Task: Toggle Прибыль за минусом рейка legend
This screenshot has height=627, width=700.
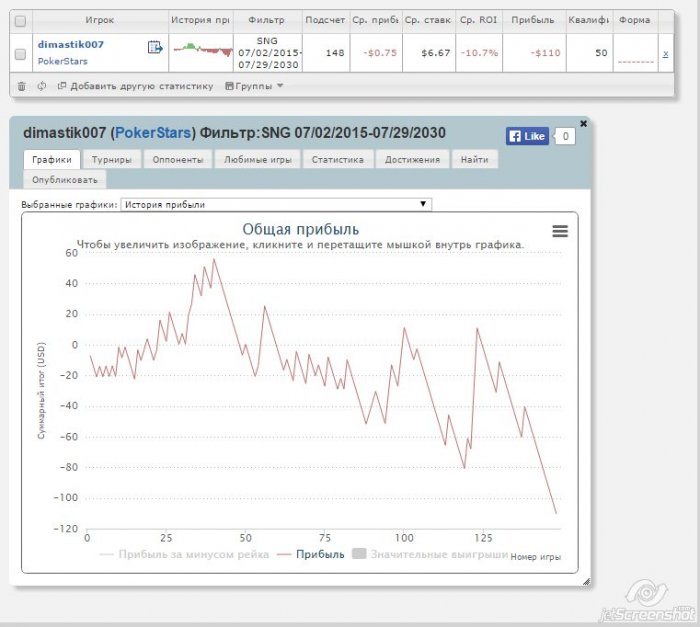Action: 185,555
